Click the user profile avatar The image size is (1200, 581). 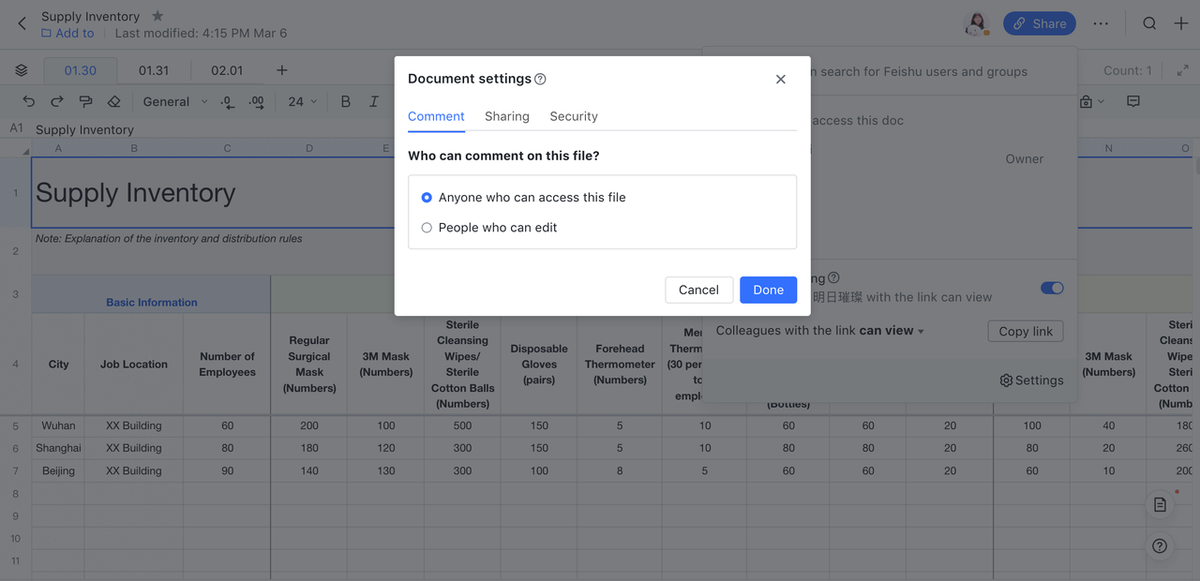point(976,23)
